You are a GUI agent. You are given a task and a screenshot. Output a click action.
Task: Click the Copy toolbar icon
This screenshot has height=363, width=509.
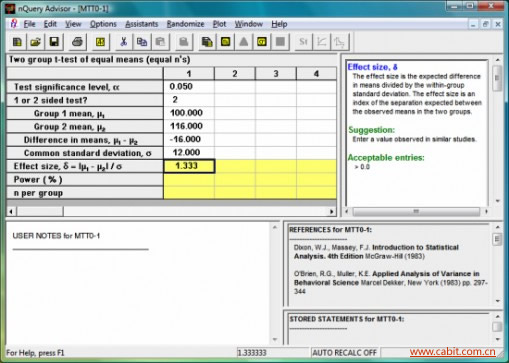tap(142, 42)
